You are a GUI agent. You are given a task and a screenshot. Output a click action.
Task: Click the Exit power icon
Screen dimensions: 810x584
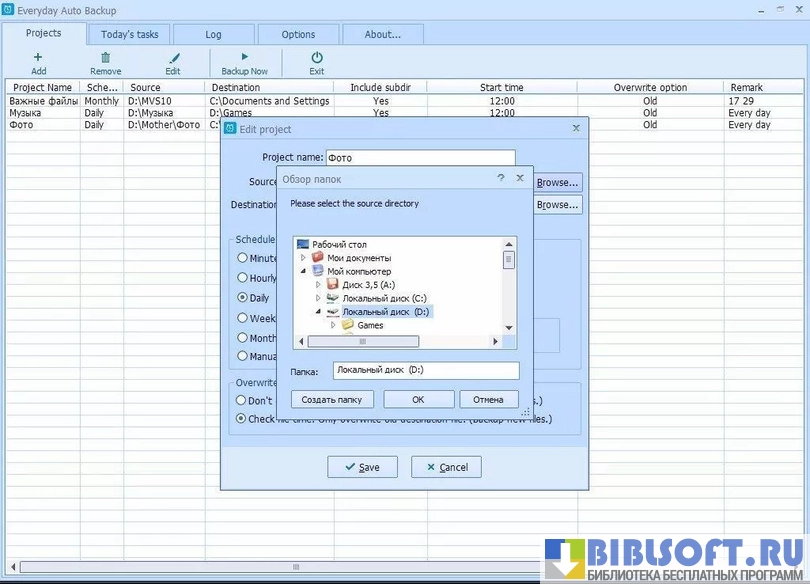317,59
